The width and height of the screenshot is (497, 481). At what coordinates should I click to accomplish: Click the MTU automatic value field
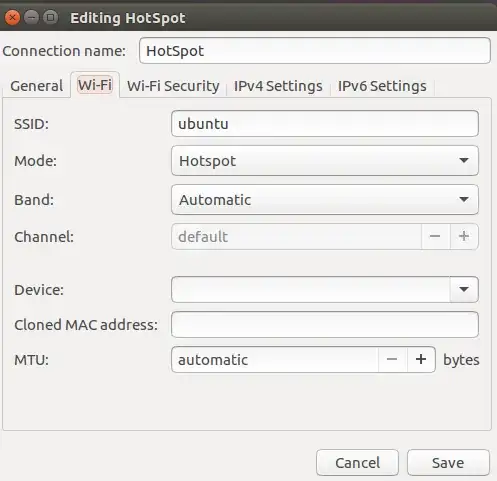[275, 359]
